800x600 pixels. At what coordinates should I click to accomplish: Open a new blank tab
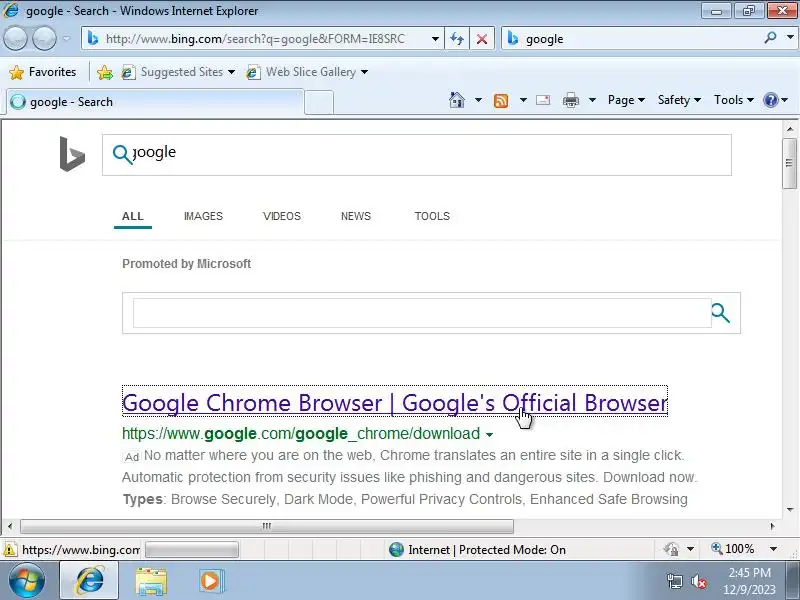tap(319, 102)
